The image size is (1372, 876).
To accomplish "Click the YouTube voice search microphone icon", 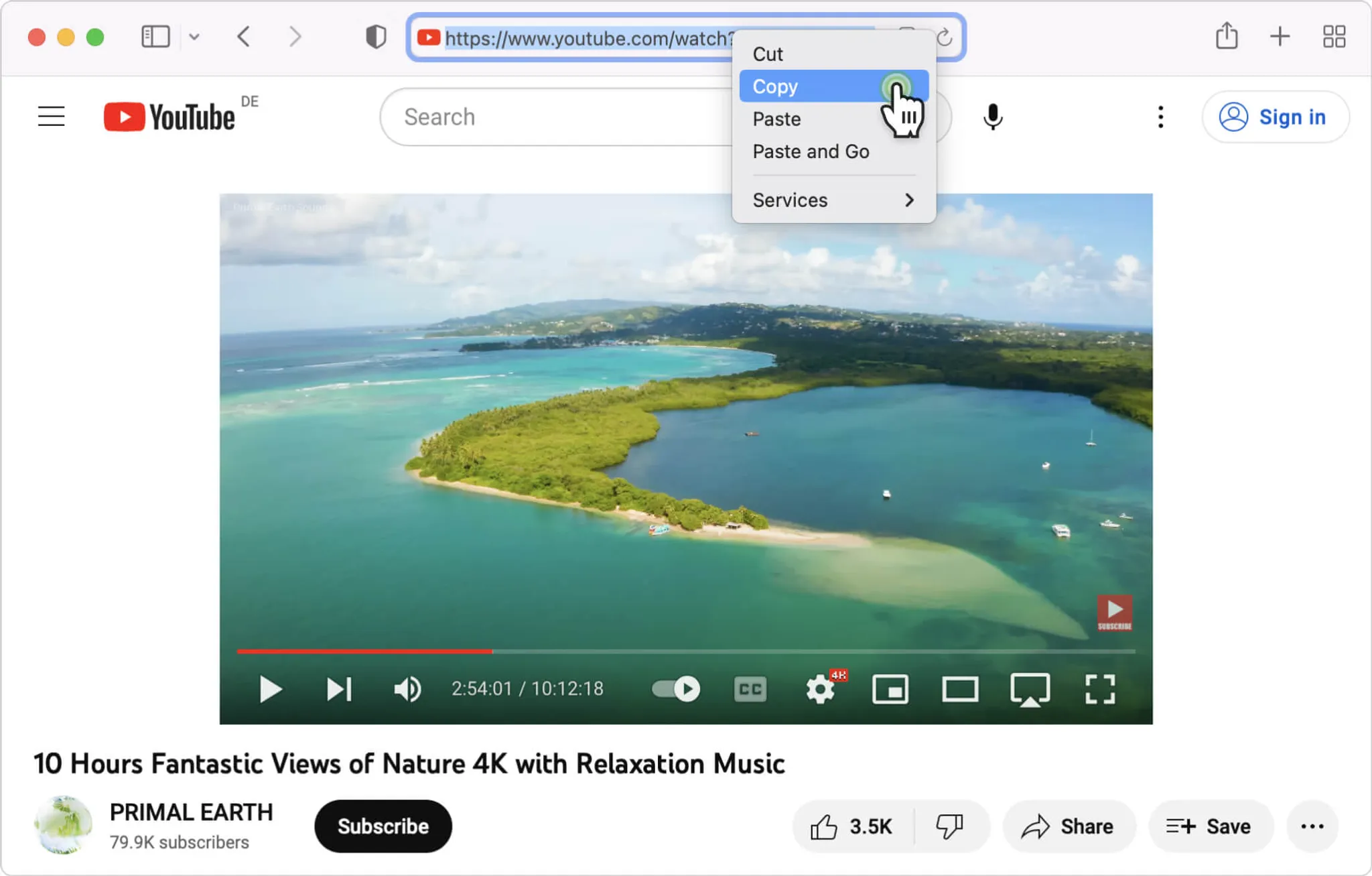I will click(x=992, y=117).
